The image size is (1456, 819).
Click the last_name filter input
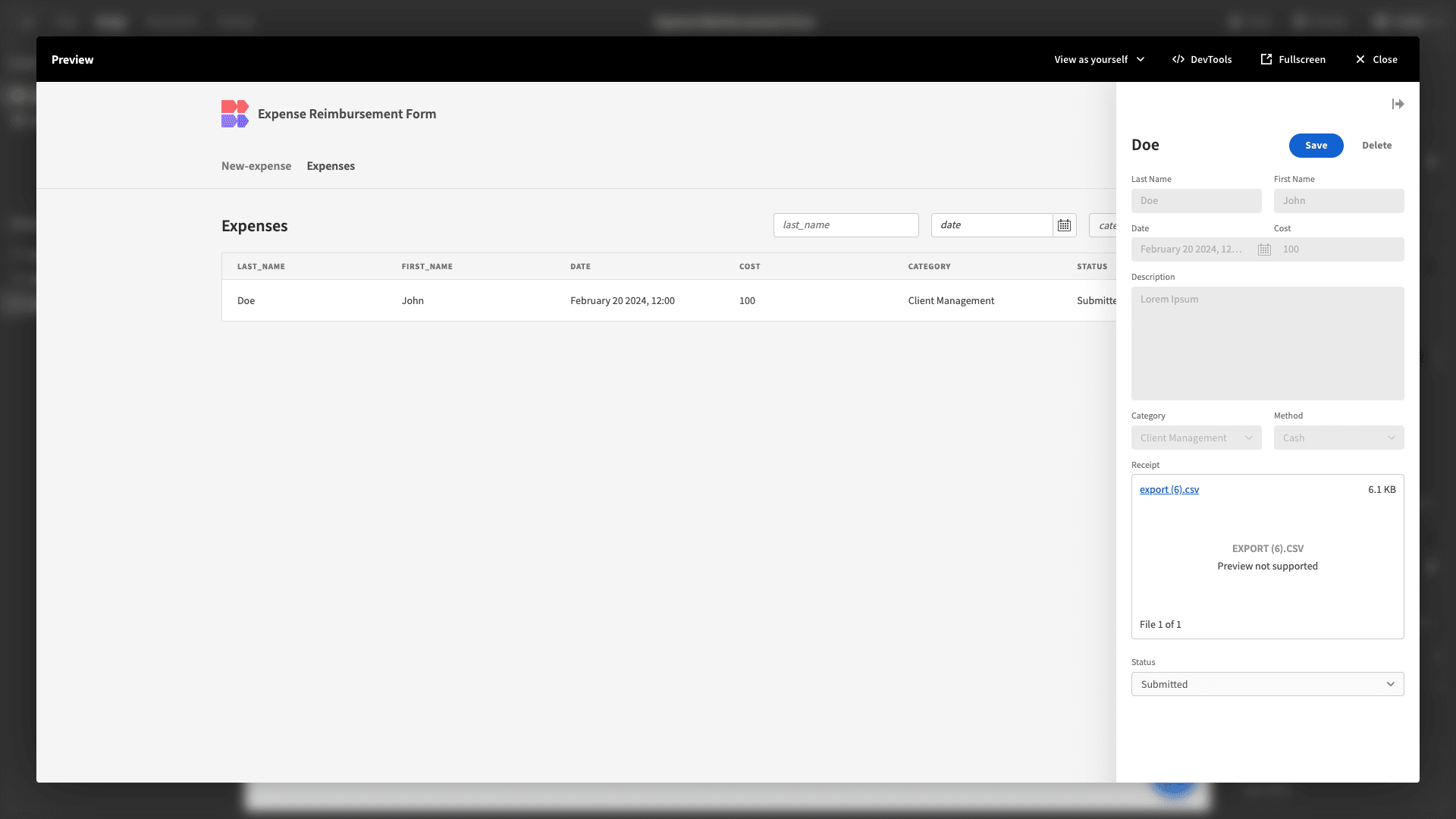point(846,225)
